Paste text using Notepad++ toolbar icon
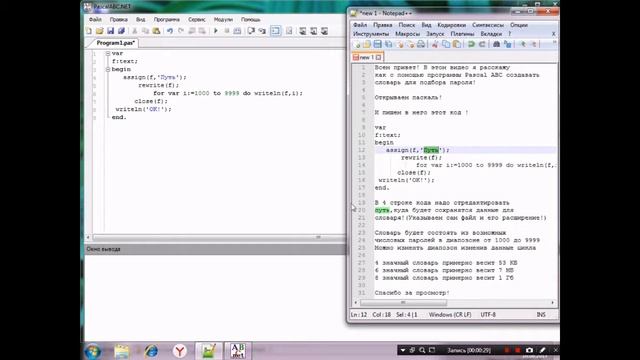This screenshot has height=360, width=640. click(x=457, y=44)
